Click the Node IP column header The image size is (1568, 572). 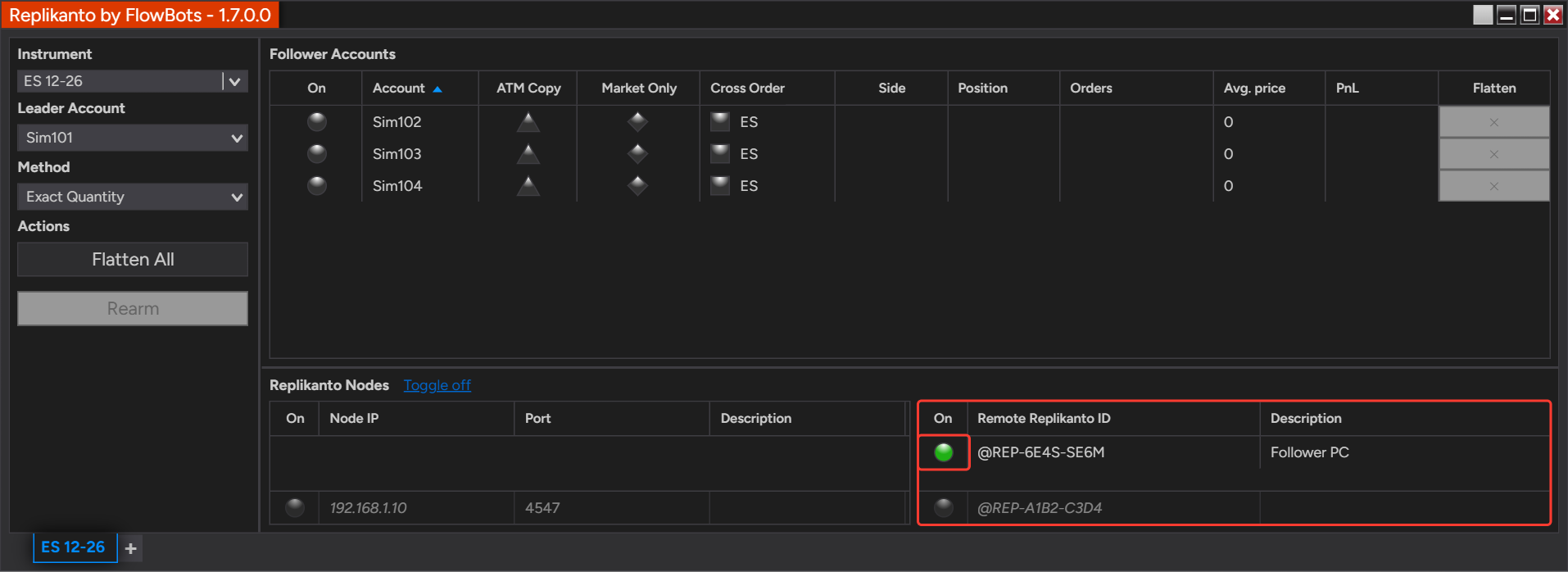click(416, 419)
